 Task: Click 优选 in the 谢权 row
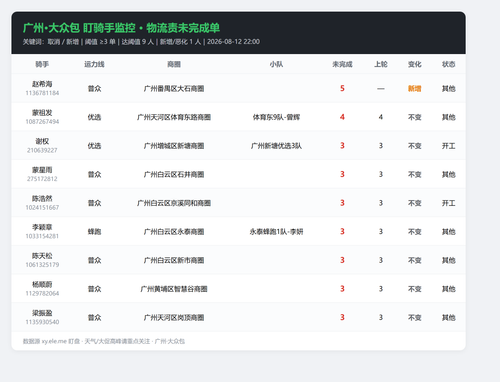click(x=94, y=146)
